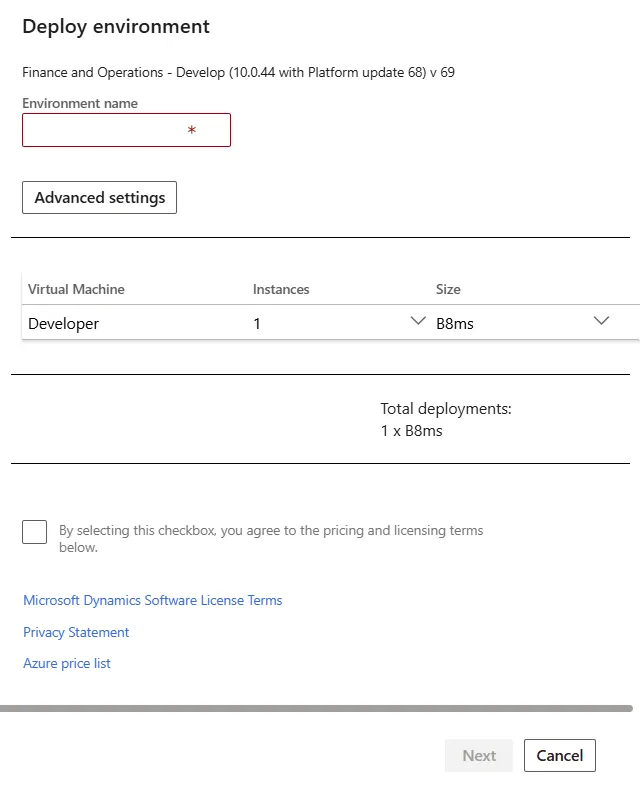Open the Azure price list link
This screenshot has height=787, width=640.
pyautogui.click(x=67, y=664)
